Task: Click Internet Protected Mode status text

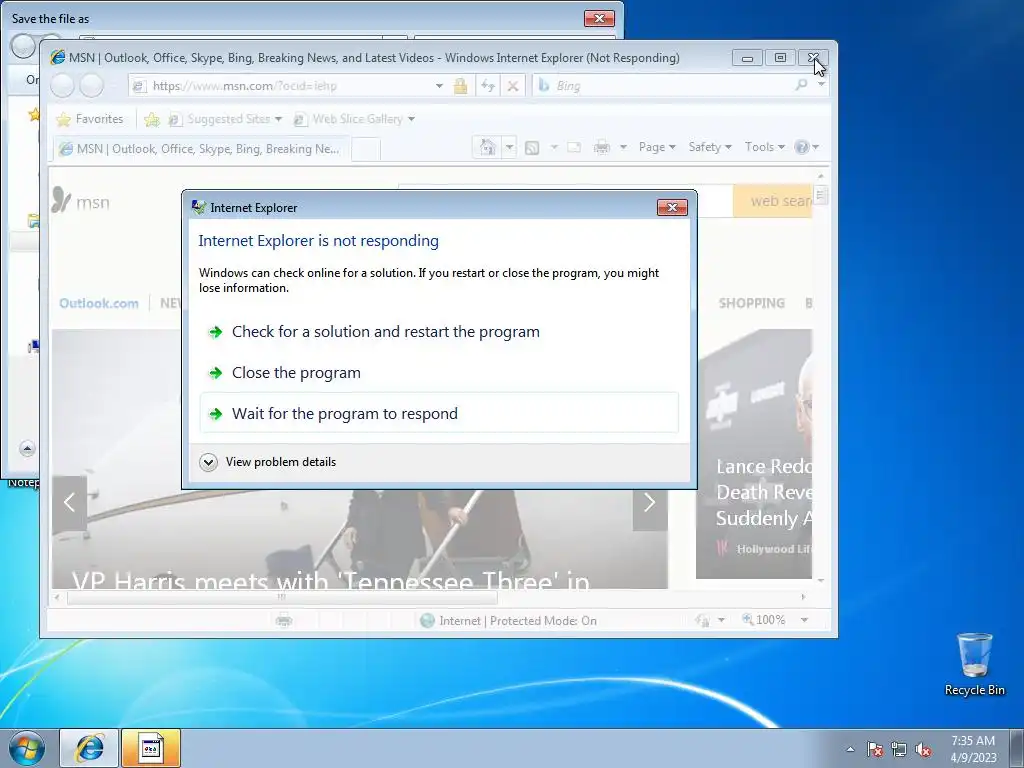Action: [x=518, y=620]
